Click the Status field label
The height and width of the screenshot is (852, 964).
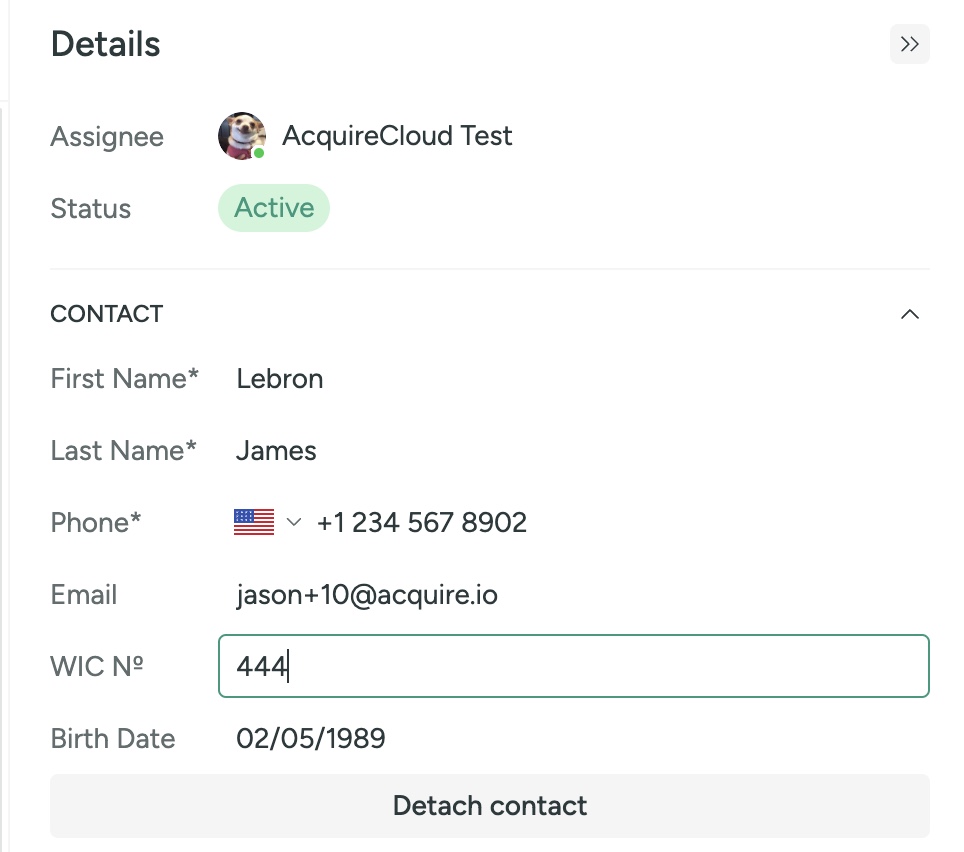(90, 208)
